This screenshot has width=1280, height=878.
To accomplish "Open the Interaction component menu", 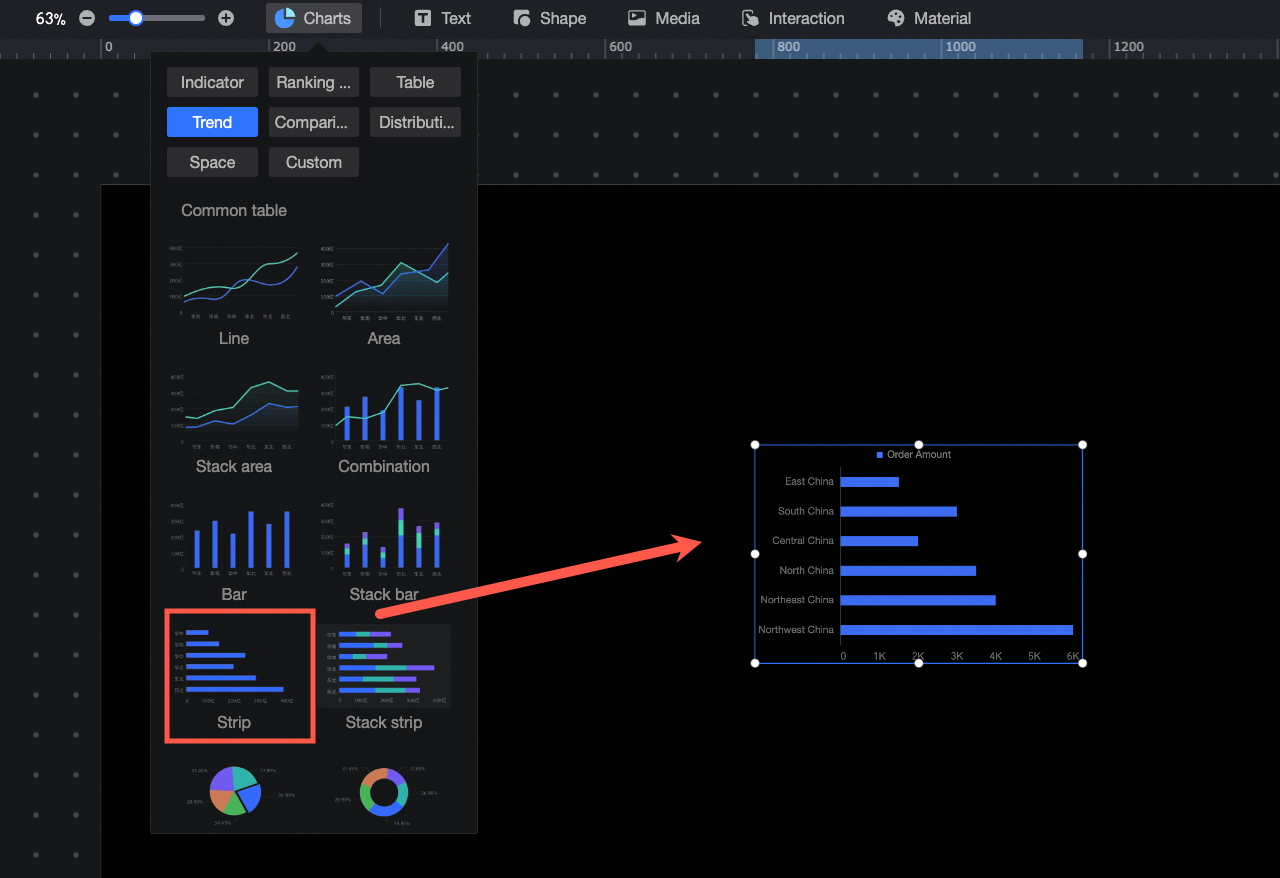I will click(793, 18).
